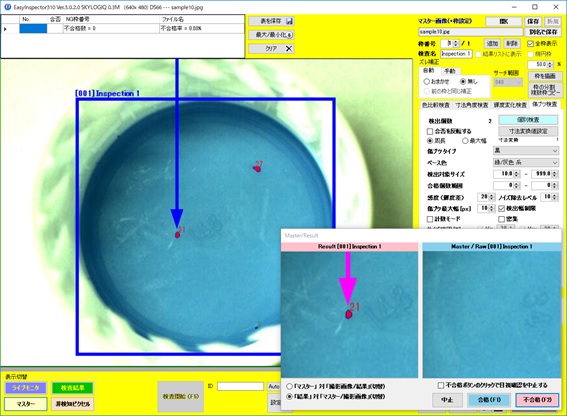The width and height of the screenshot is (567, 416).
Task: Open the ベース色 dropdown
Action: (x=526, y=162)
